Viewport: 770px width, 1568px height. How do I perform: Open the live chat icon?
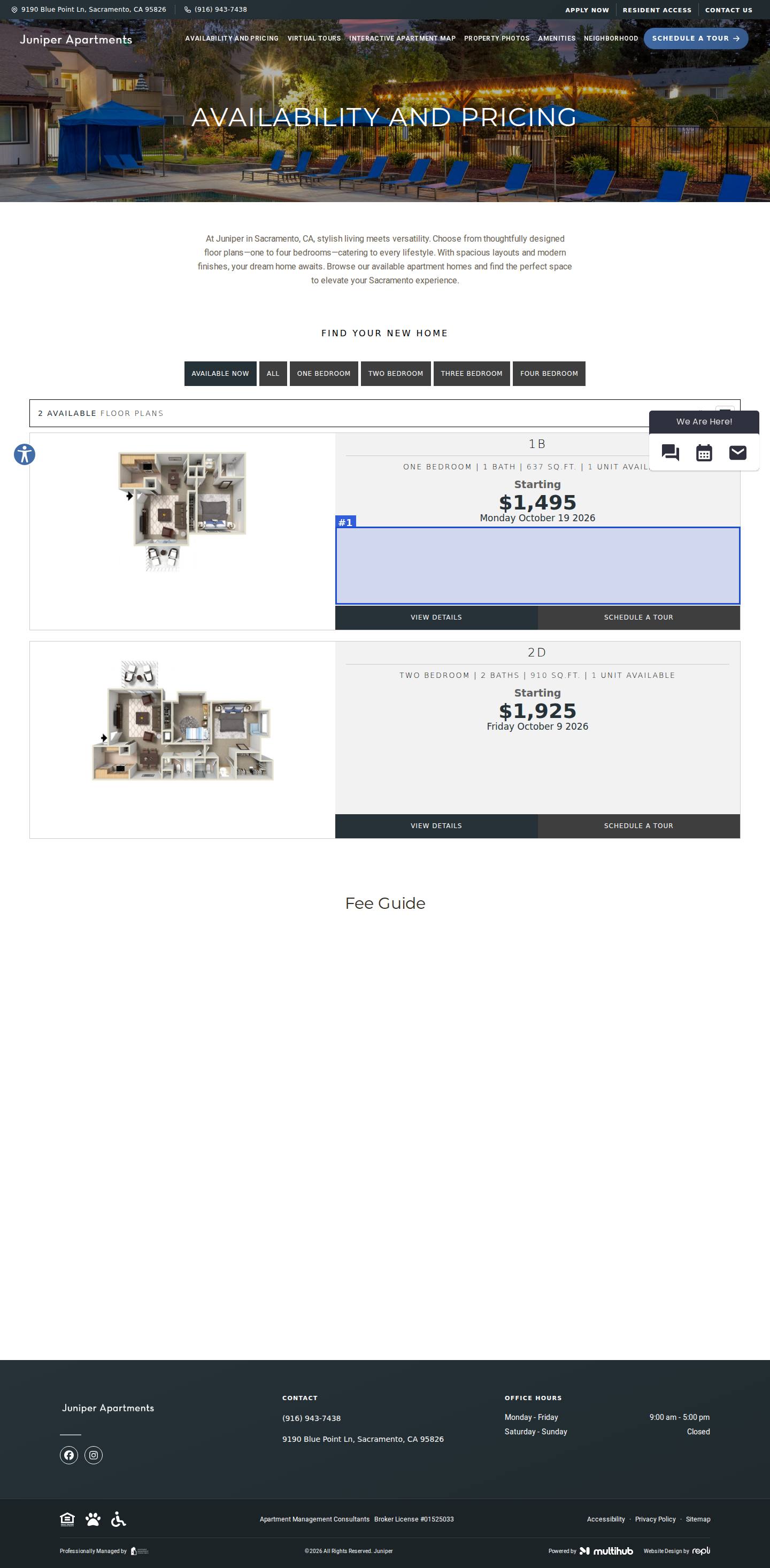[x=670, y=453]
